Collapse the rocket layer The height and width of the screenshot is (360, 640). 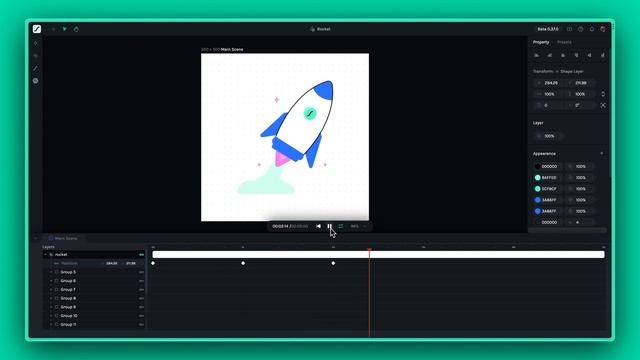click(x=45, y=255)
